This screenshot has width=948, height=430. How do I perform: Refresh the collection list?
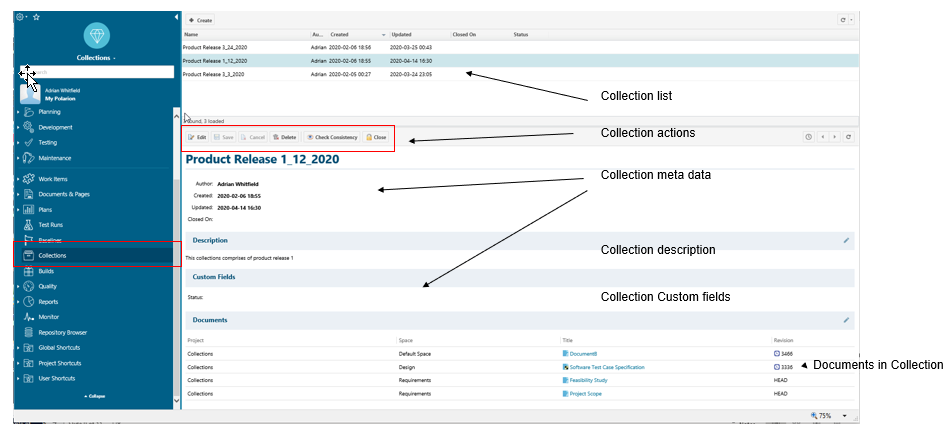click(x=843, y=20)
